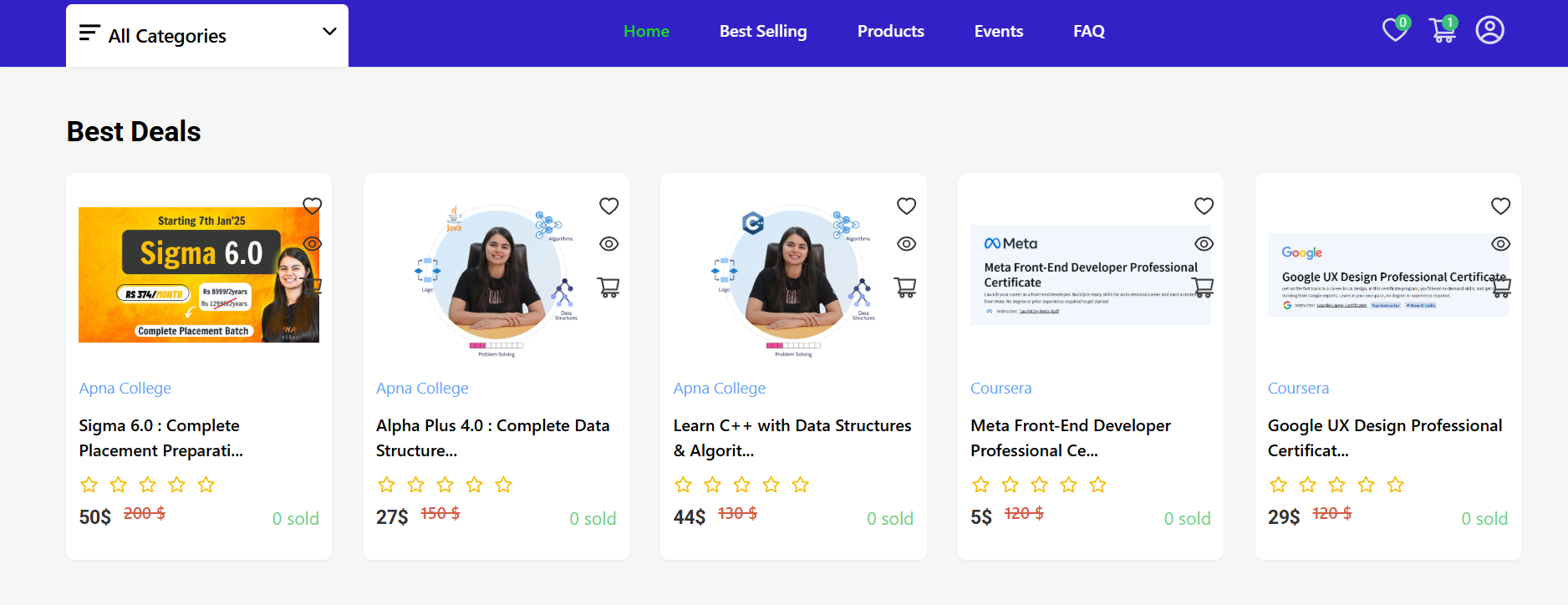Expand the All Categories dropdown chevron

tap(329, 32)
